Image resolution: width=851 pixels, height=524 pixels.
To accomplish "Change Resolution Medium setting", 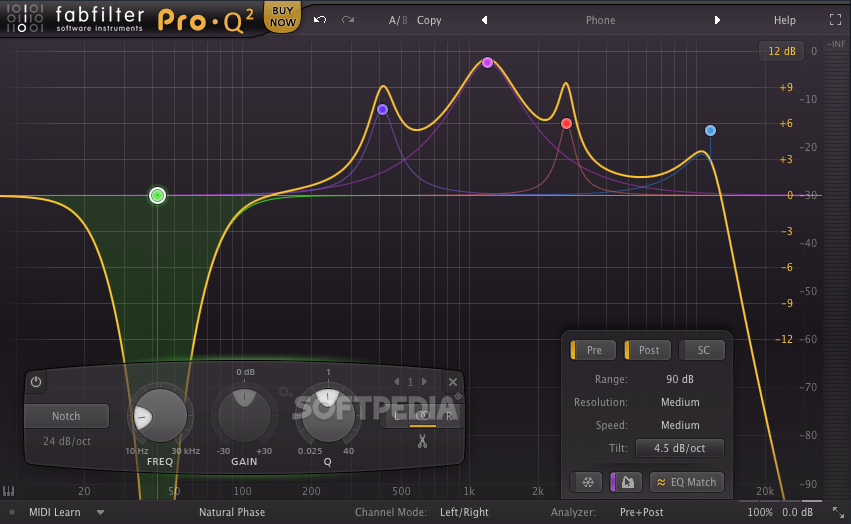I will point(680,402).
